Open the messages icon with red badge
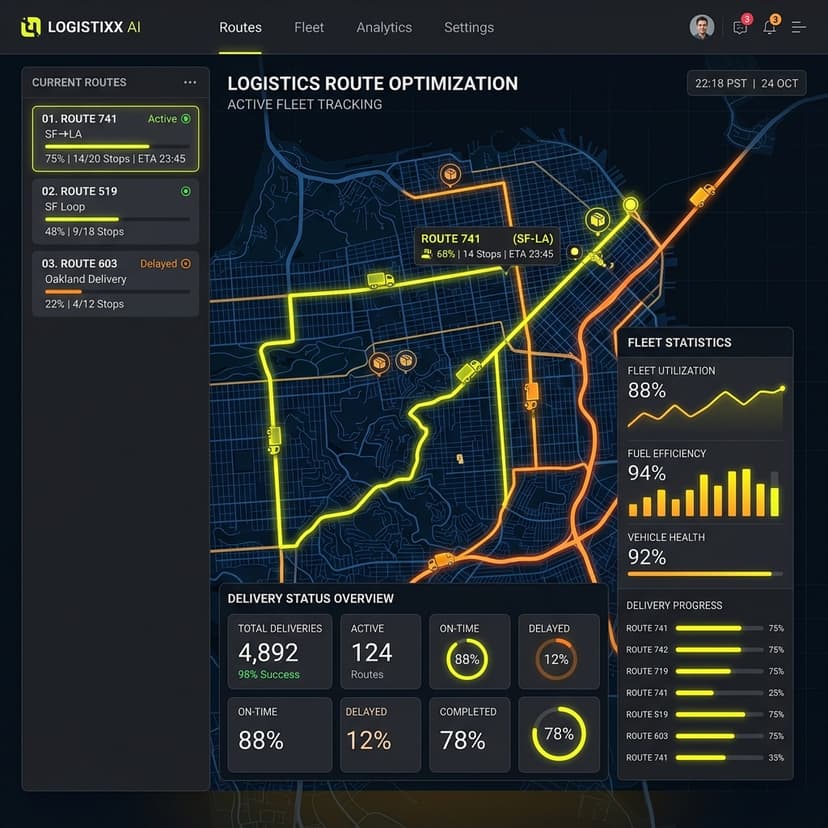The image size is (828, 828). [740, 26]
